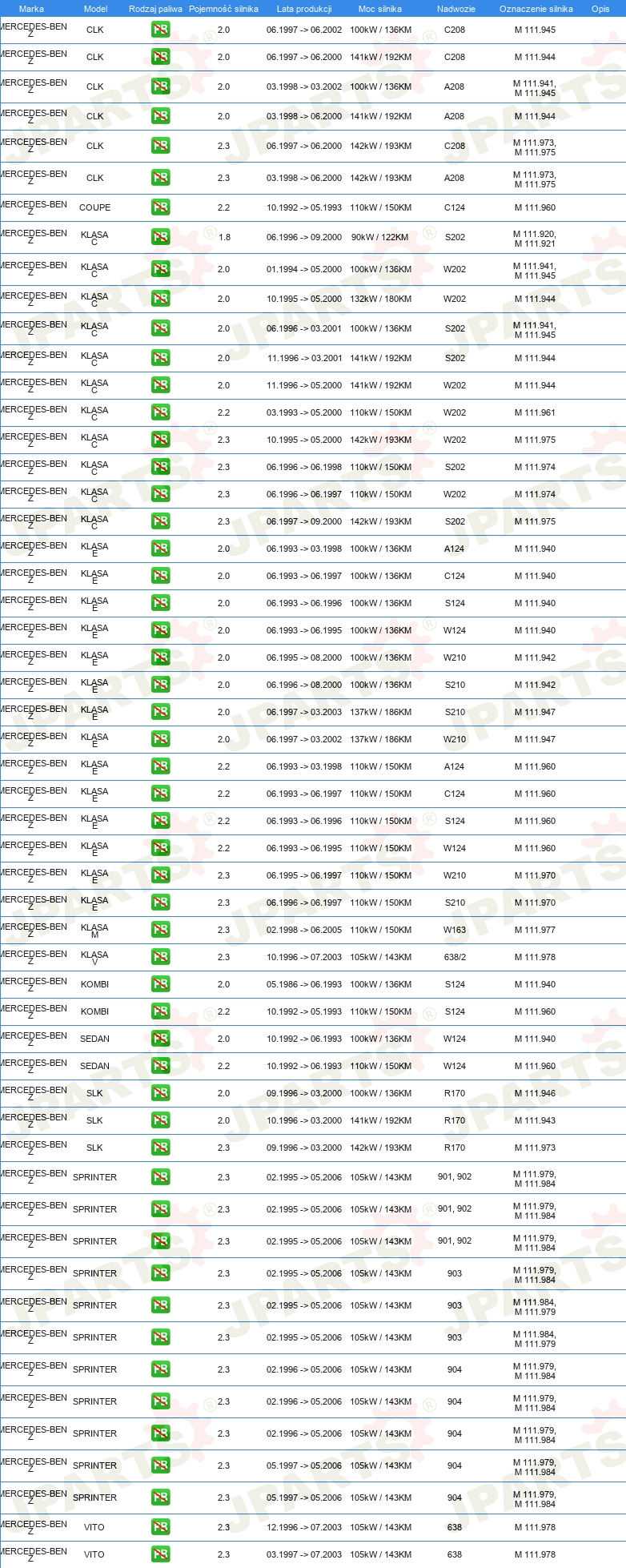Click fuel icon in SLK 2.3 M 111.973 row

(160, 1148)
